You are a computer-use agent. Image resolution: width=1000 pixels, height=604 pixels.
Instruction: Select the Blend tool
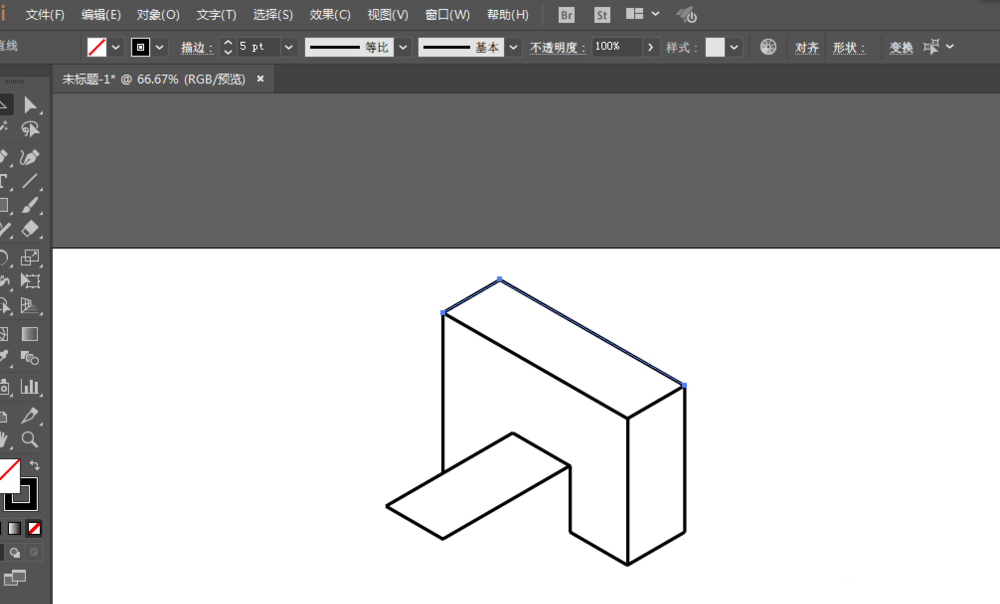(29, 358)
